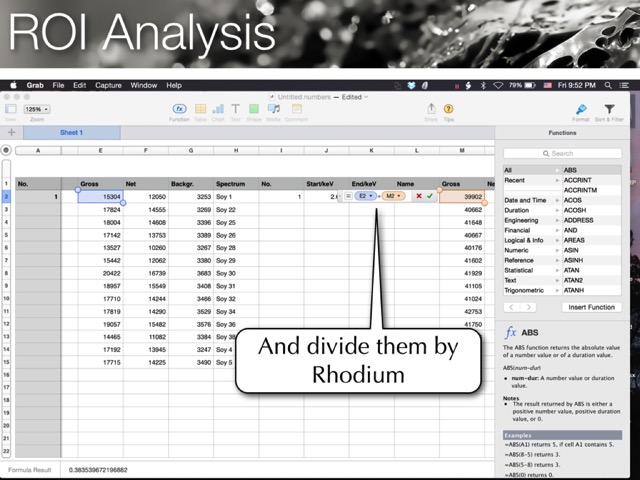
Task: Cancel formula with red X
Action: [419, 197]
